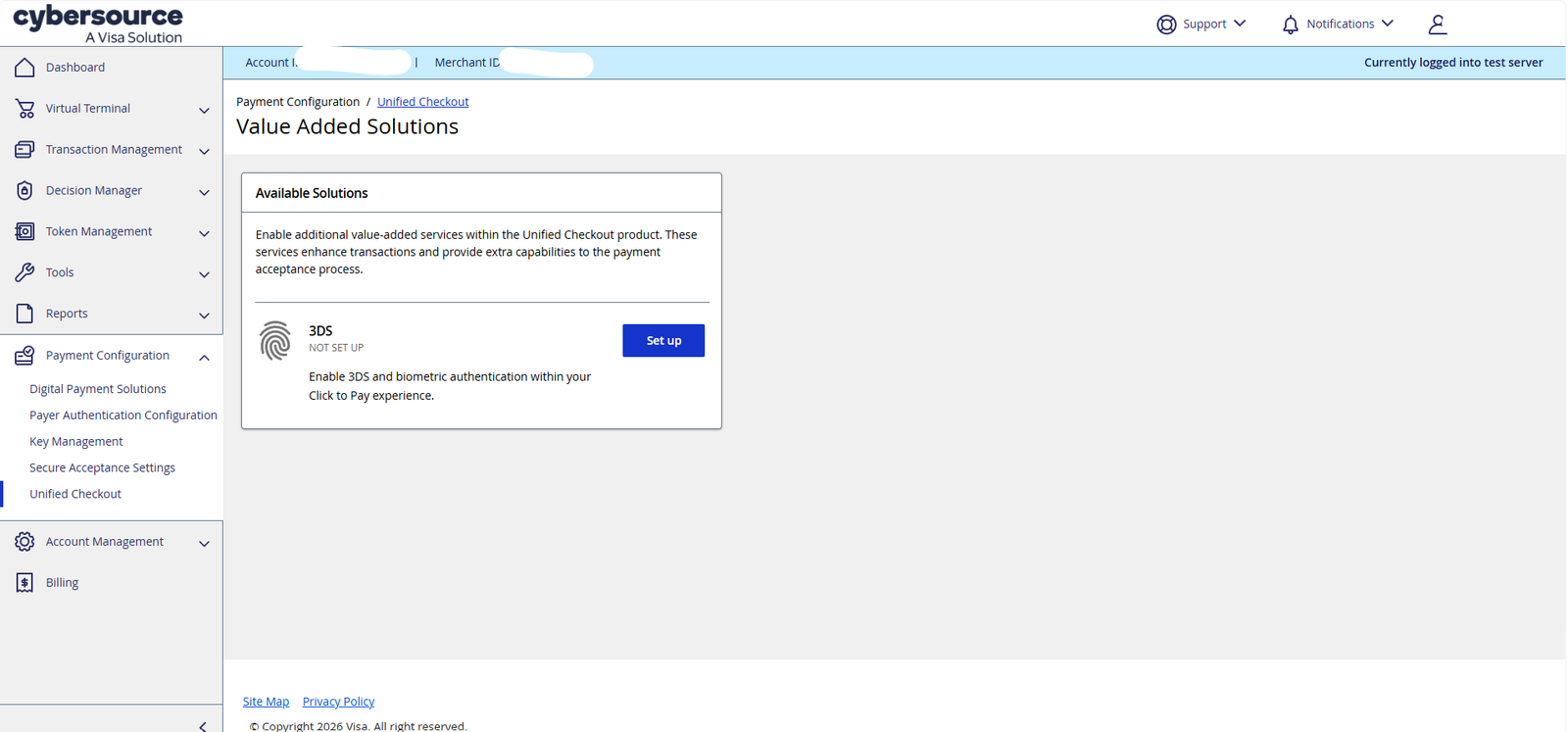This screenshot has width=1568, height=732.
Task: Open the Support dropdown arrow
Action: [1240, 24]
